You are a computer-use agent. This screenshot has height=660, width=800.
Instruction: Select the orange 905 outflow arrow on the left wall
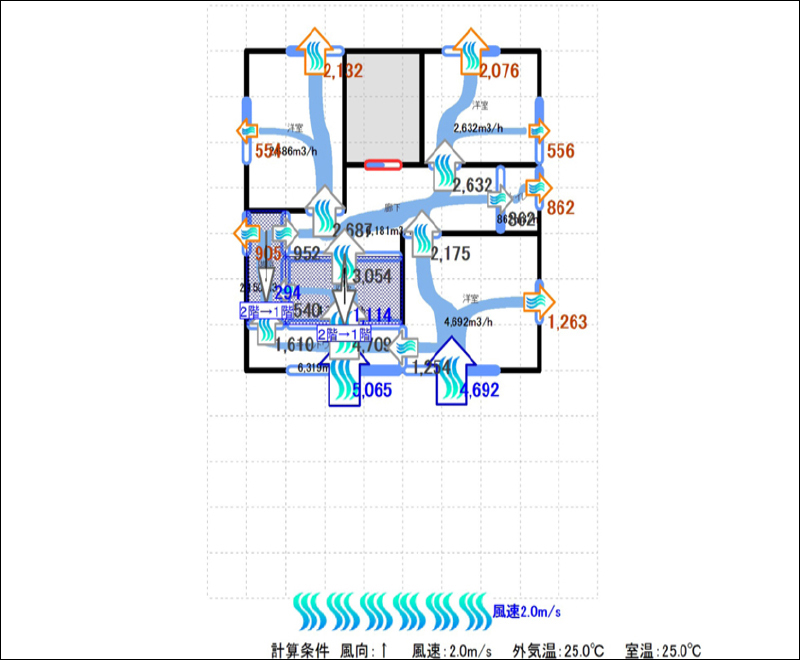click(247, 233)
